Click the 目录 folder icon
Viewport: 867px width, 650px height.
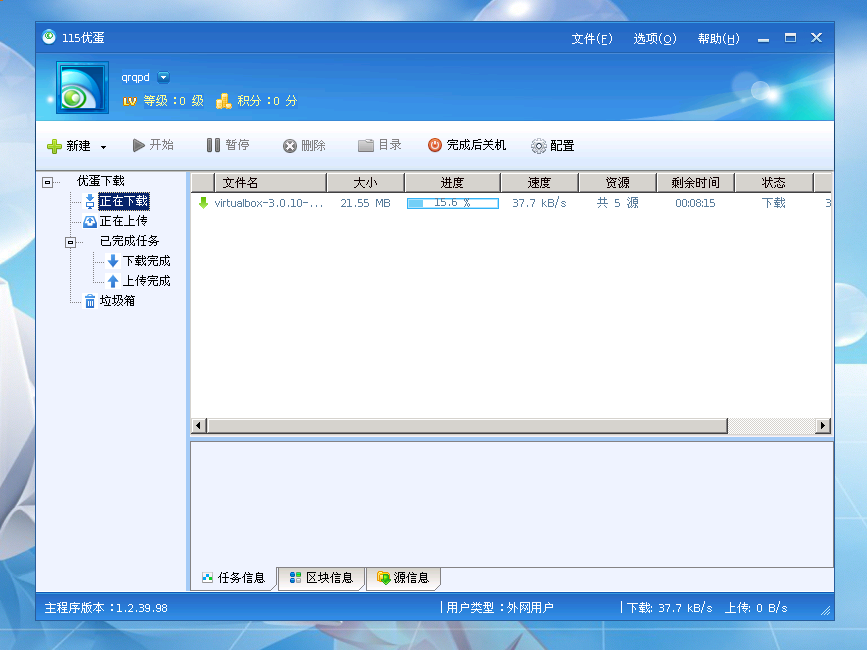click(x=365, y=145)
